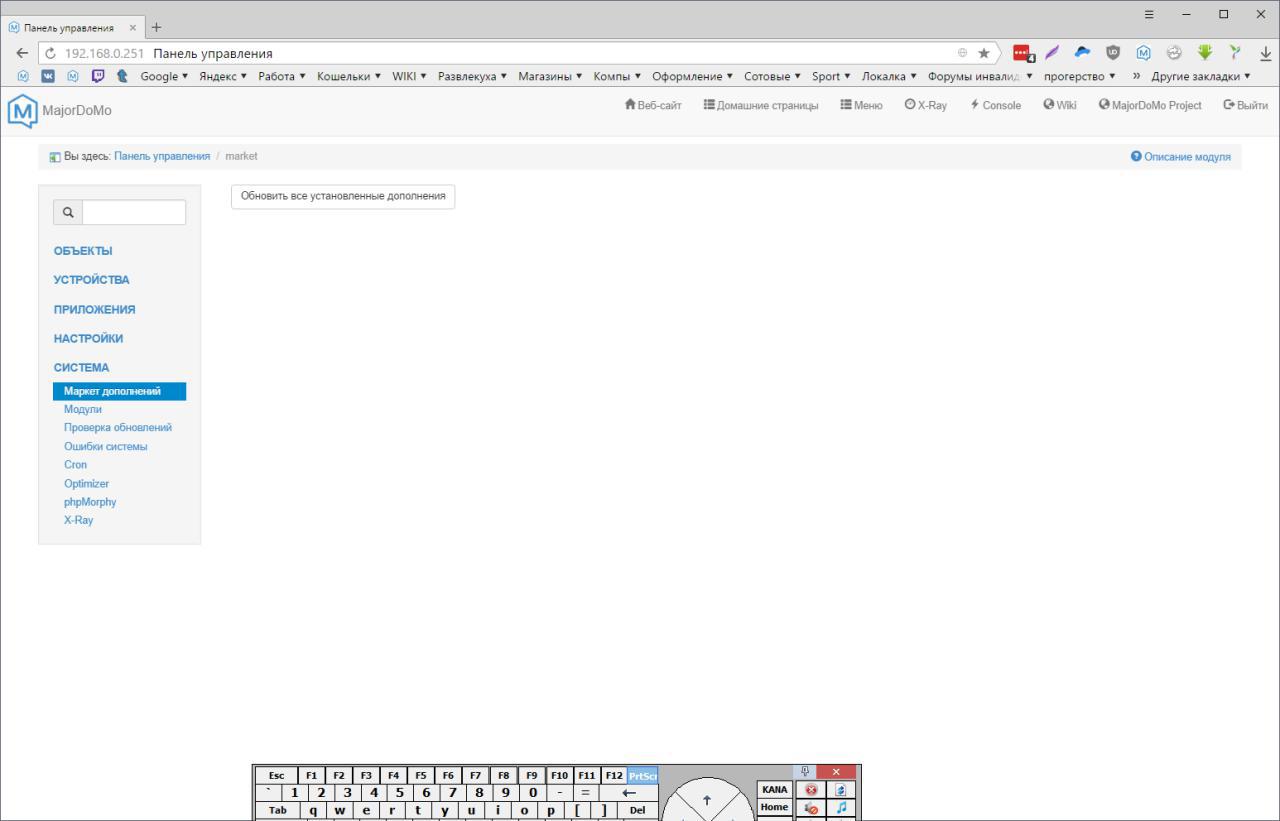Open the browser hamburger menu

[x=1149, y=14]
